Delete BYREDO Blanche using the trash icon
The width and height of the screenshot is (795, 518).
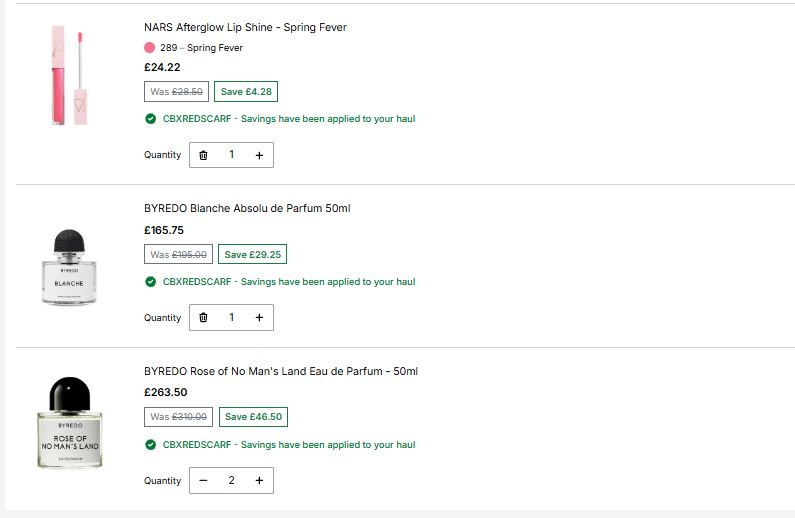click(x=203, y=317)
